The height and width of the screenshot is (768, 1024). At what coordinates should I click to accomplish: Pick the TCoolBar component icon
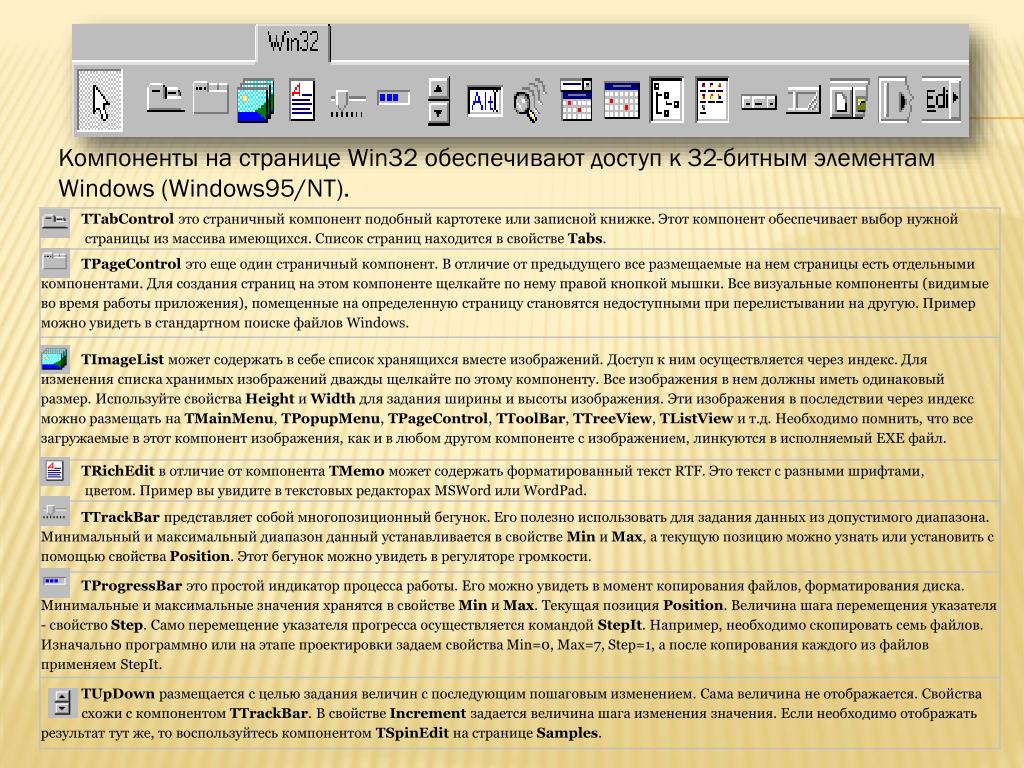(x=895, y=100)
